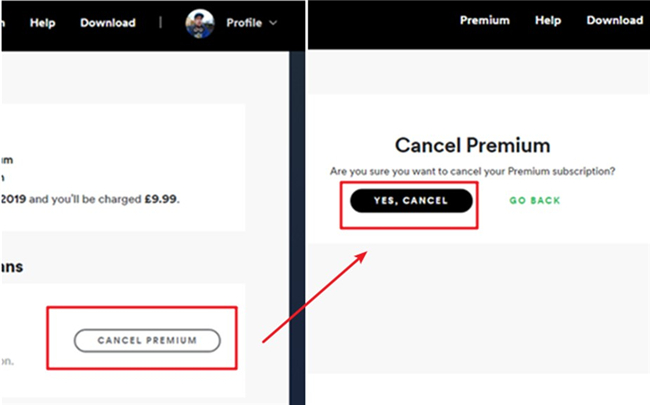Click the bold Cancel Premium heading
The image size is (650, 405).
[x=472, y=146]
